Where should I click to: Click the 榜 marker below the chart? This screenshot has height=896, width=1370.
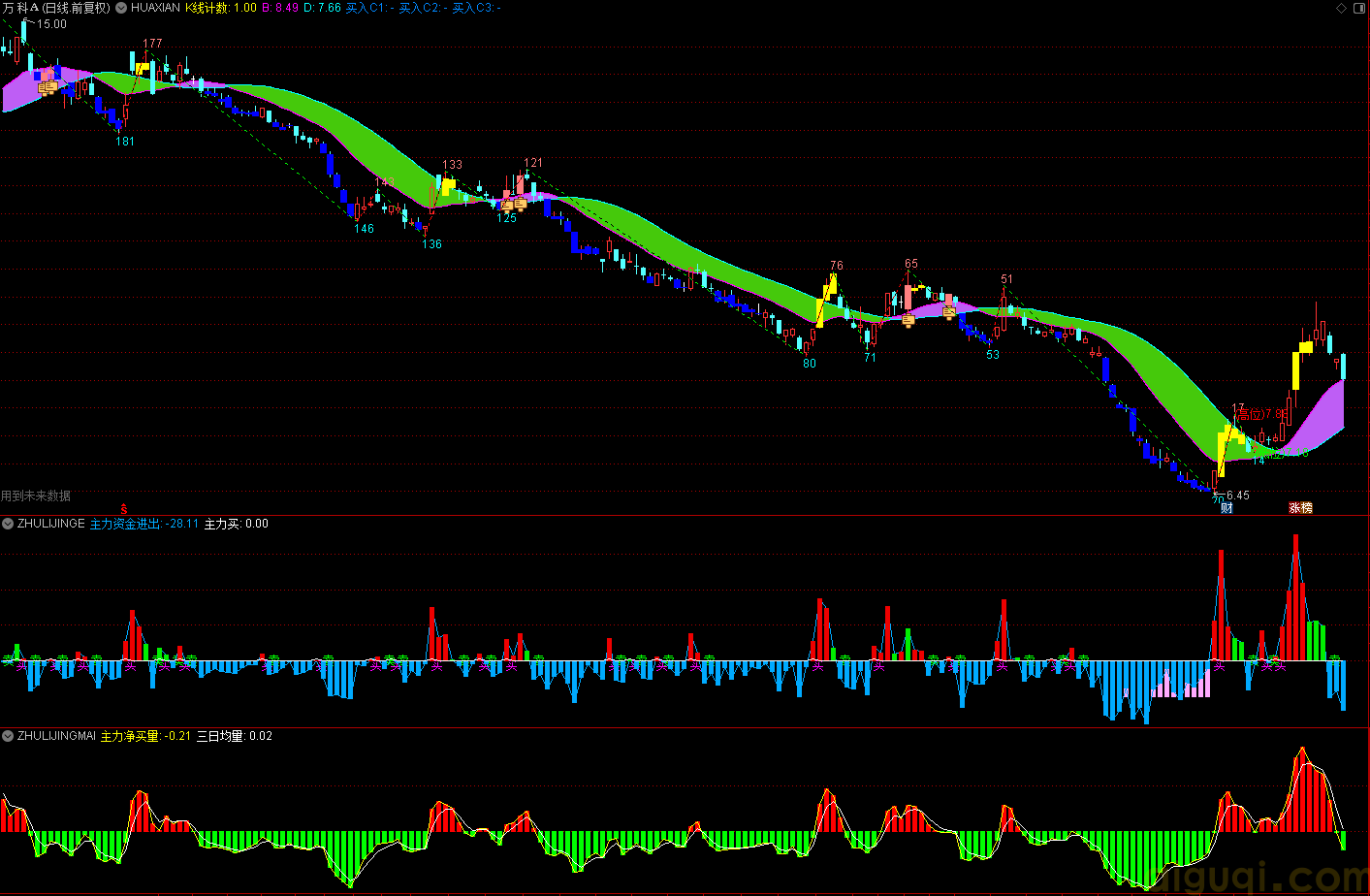coord(1306,508)
